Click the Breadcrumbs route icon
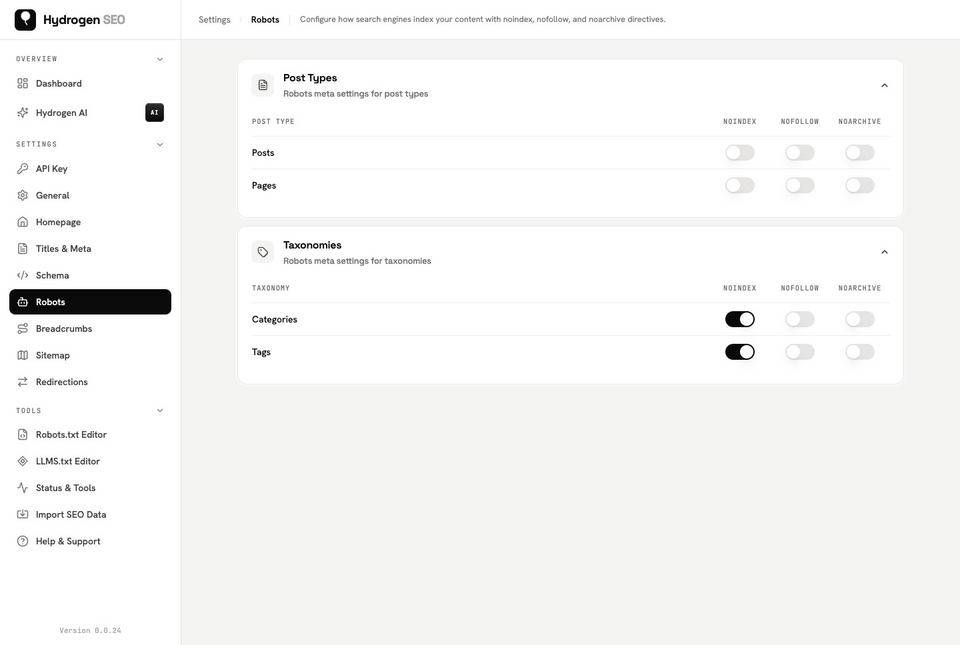The width and height of the screenshot is (960, 645). 23,329
